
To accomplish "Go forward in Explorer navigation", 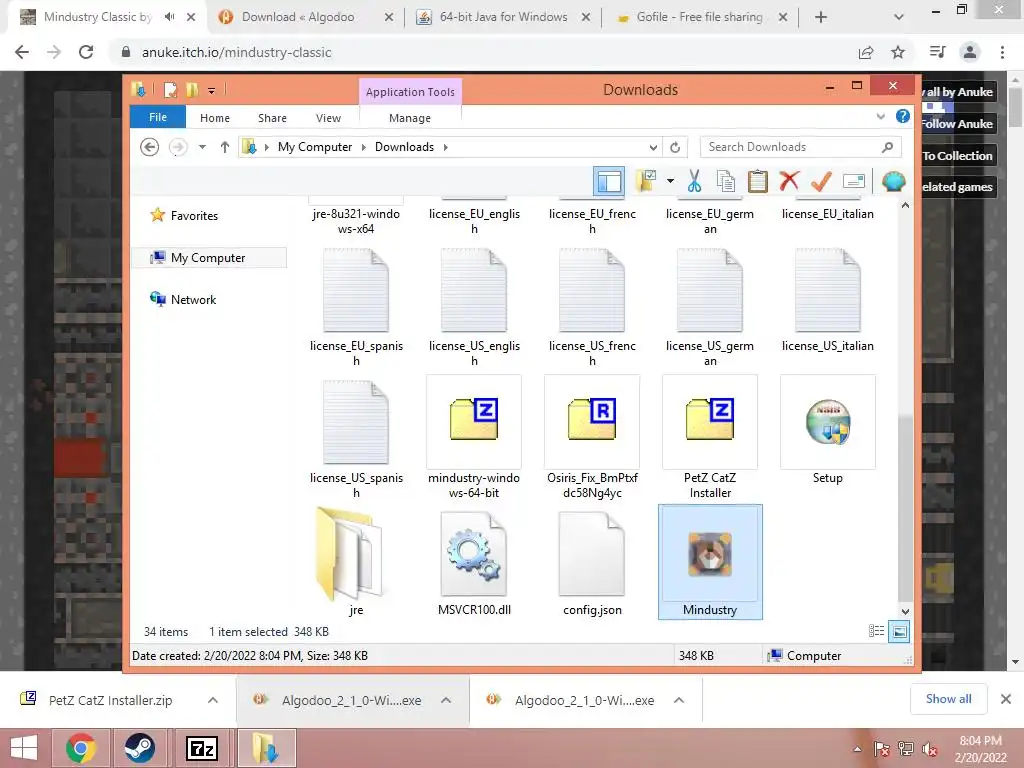I will [178, 147].
